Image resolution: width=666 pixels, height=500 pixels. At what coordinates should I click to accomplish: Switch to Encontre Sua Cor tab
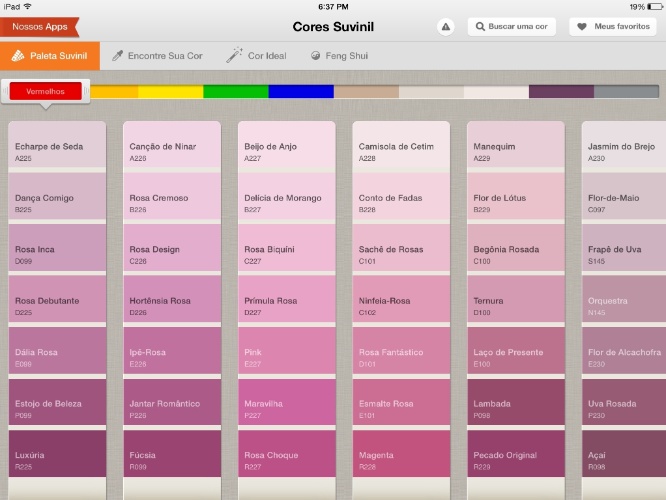point(157,56)
